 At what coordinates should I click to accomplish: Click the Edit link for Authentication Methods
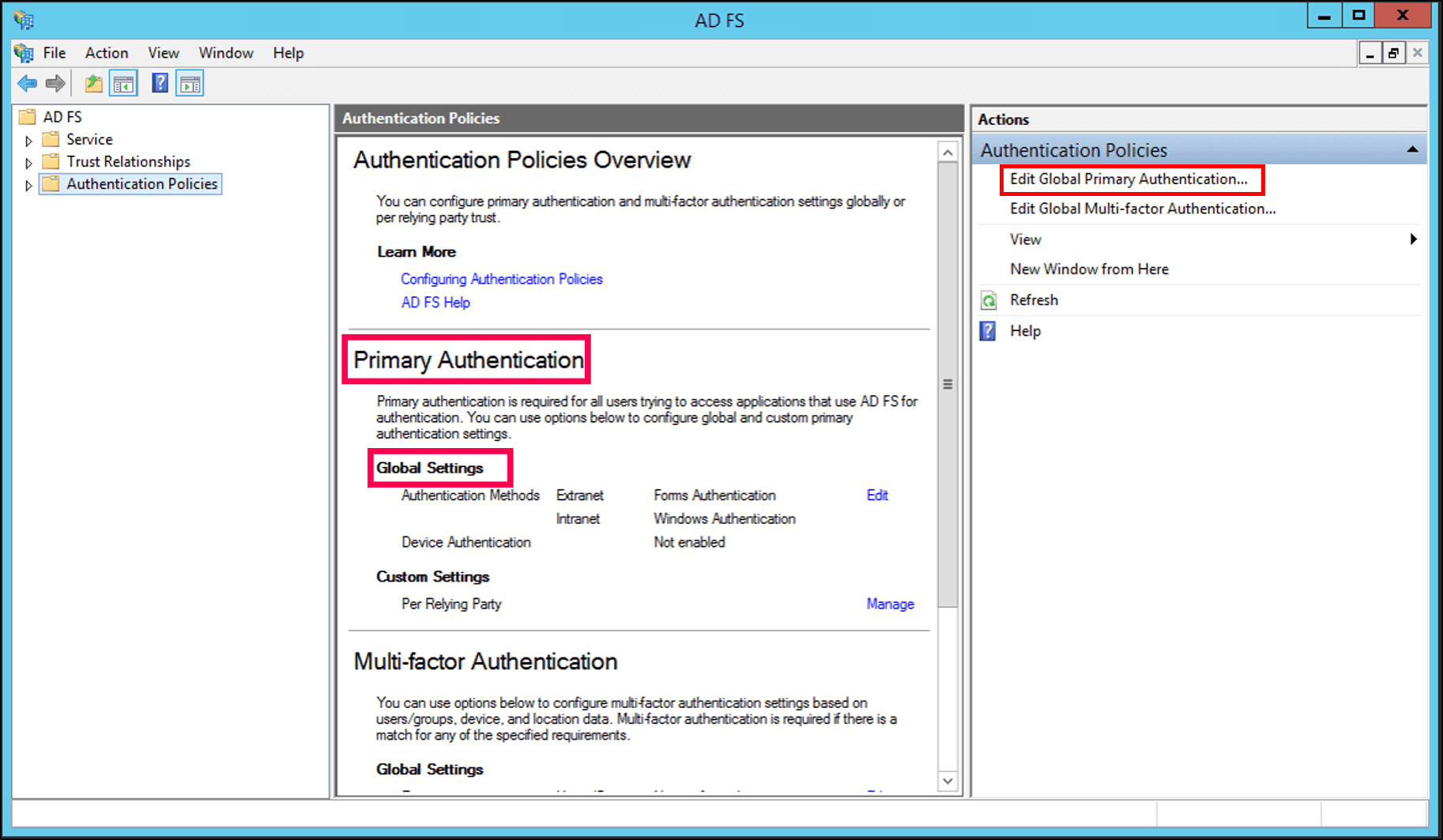click(x=876, y=495)
